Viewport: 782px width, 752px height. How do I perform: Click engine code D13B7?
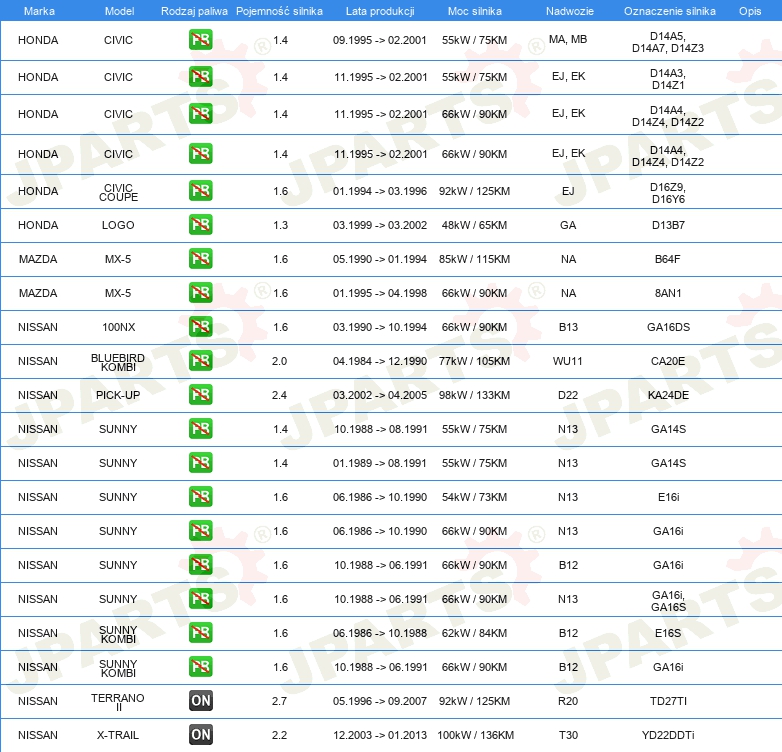pyautogui.click(x=668, y=225)
